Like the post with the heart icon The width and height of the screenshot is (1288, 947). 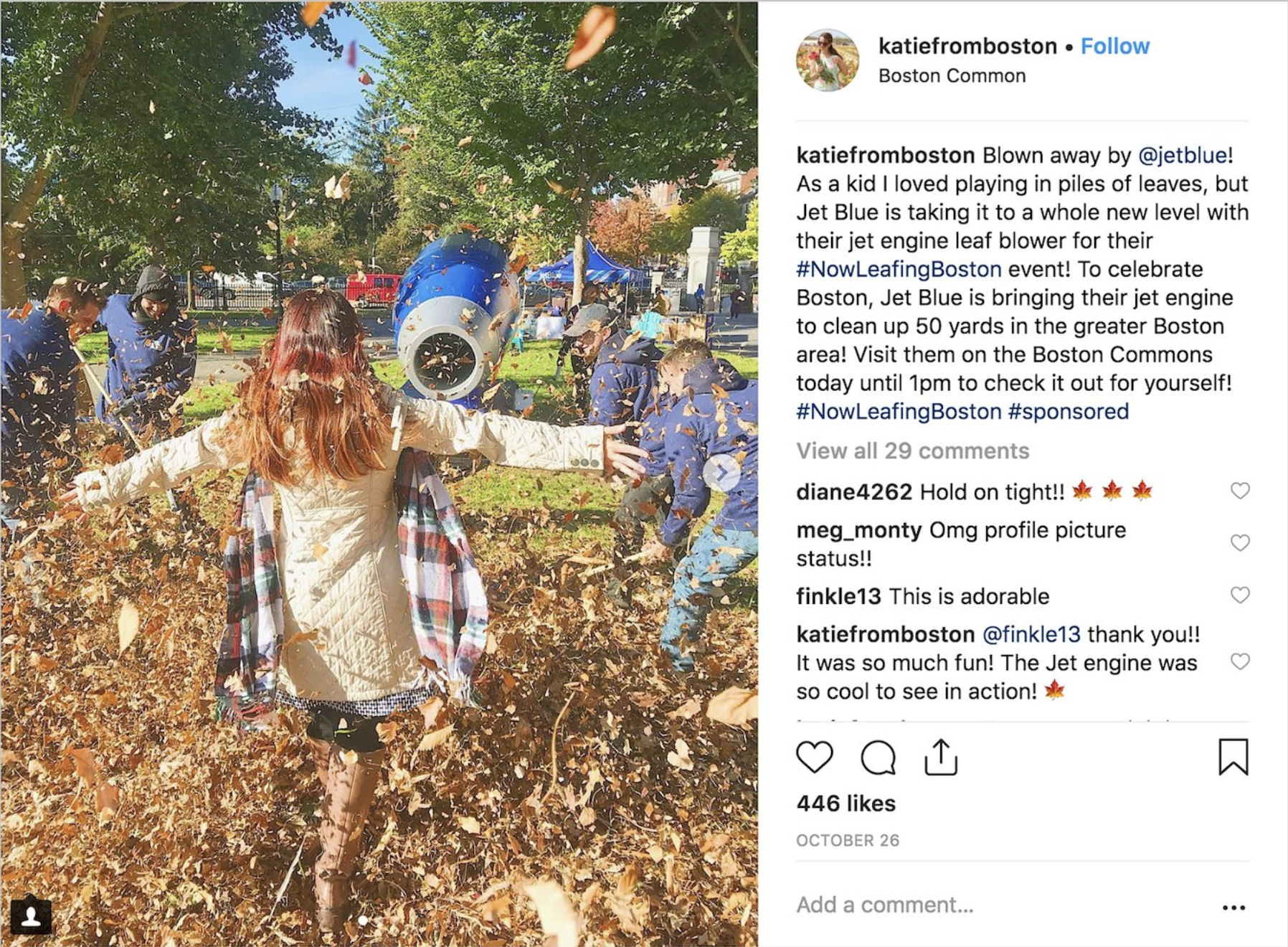point(815,758)
